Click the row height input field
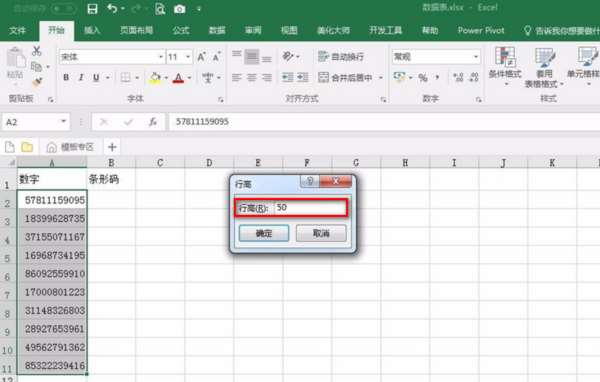 click(x=310, y=208)
